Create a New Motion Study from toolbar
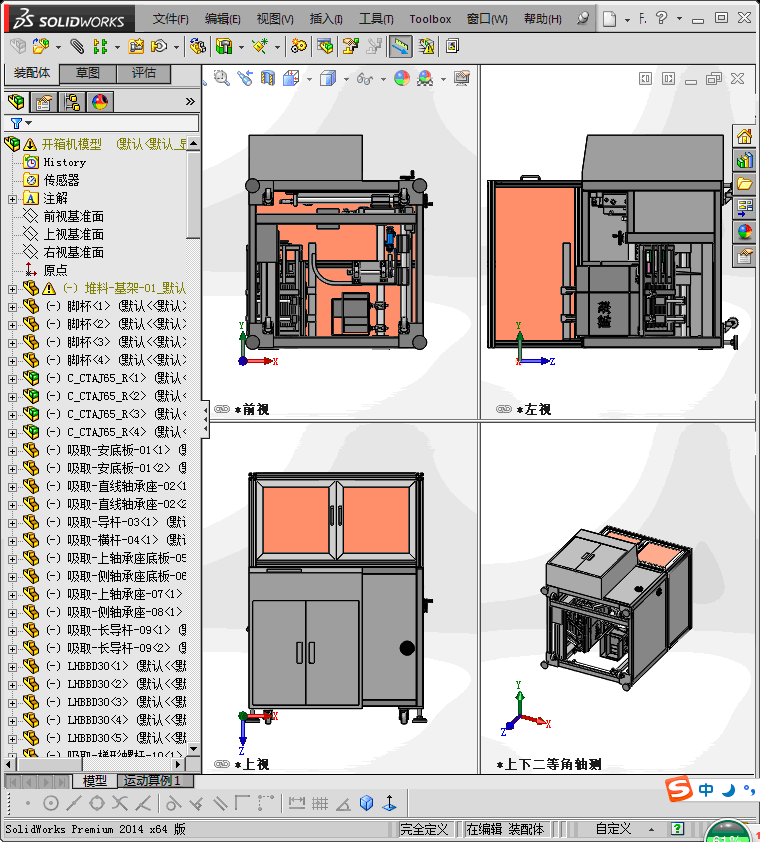Screen dimensions: 760x842 [x=299, y=47]
